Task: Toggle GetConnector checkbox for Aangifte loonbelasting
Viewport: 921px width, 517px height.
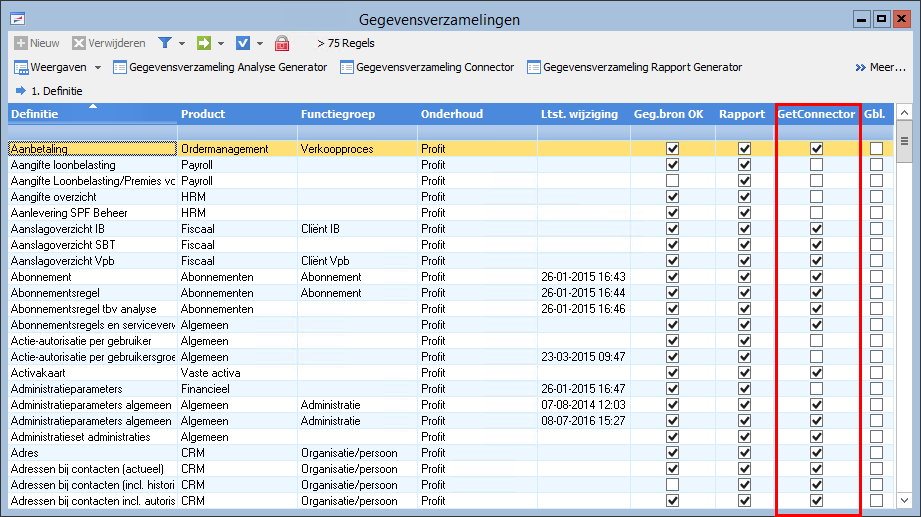Action: (816, 164)
